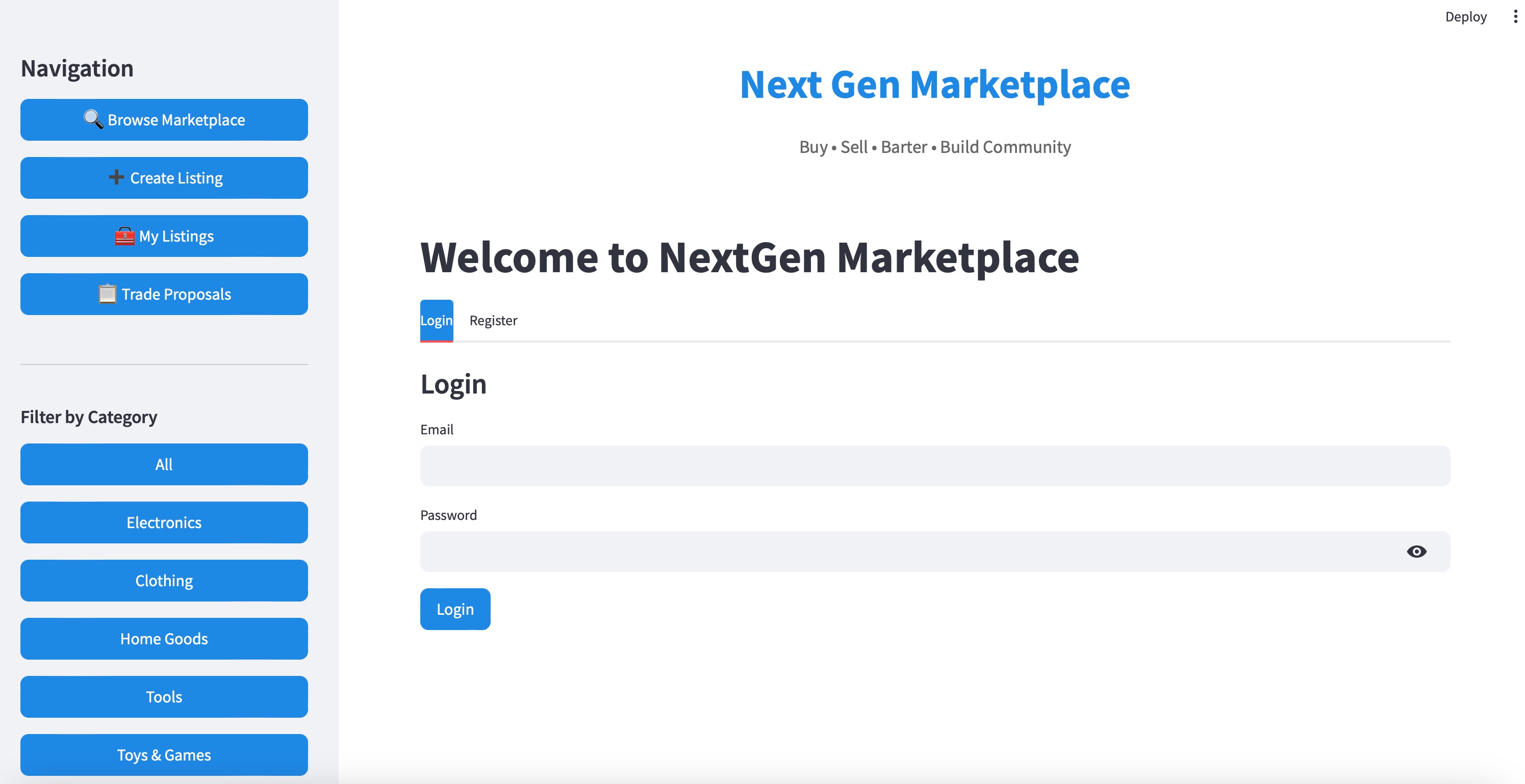Click the Deploy button

click(x=1465, y=17)
